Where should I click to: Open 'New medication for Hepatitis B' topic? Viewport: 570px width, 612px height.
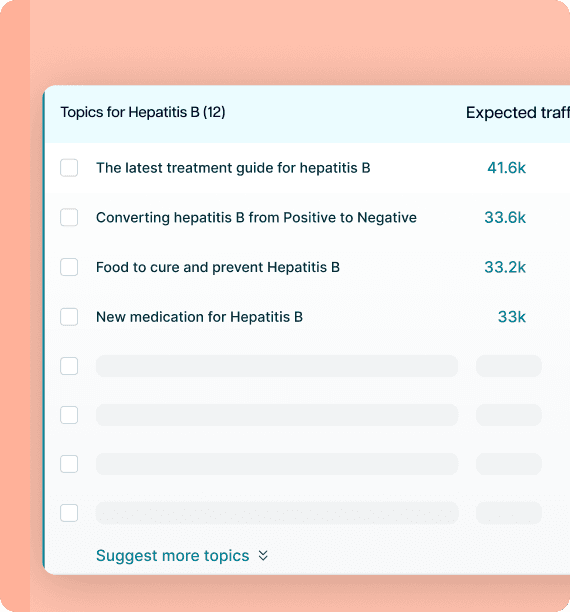(x=199, y=317)
